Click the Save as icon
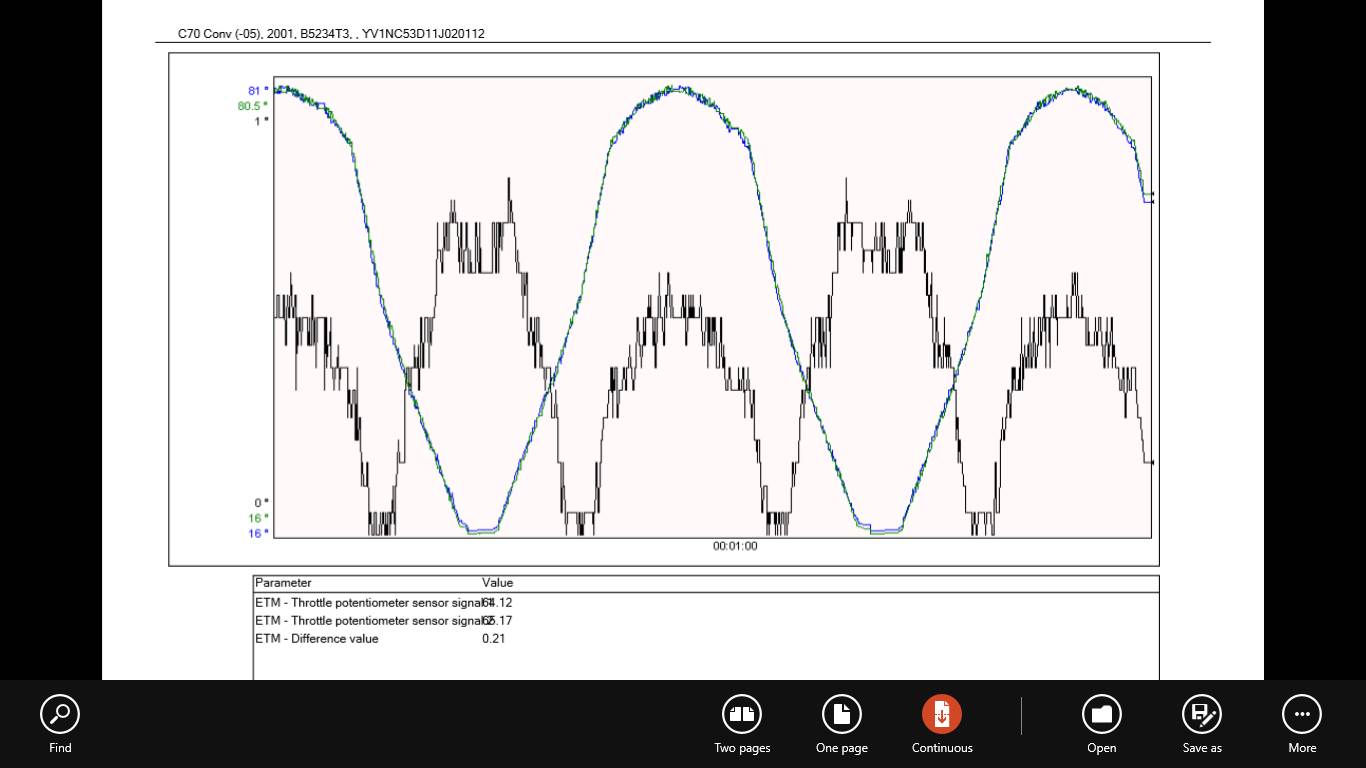 [1202, 715]
